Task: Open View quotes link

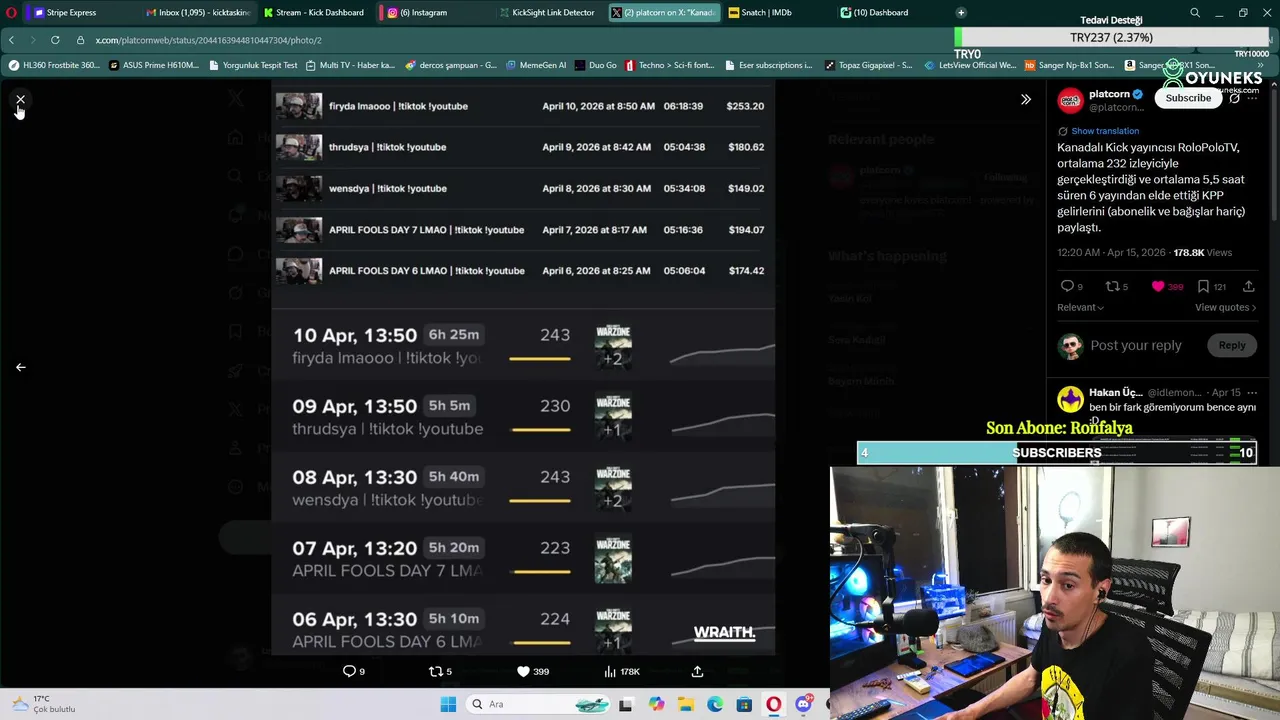Action: (1225, 307)
